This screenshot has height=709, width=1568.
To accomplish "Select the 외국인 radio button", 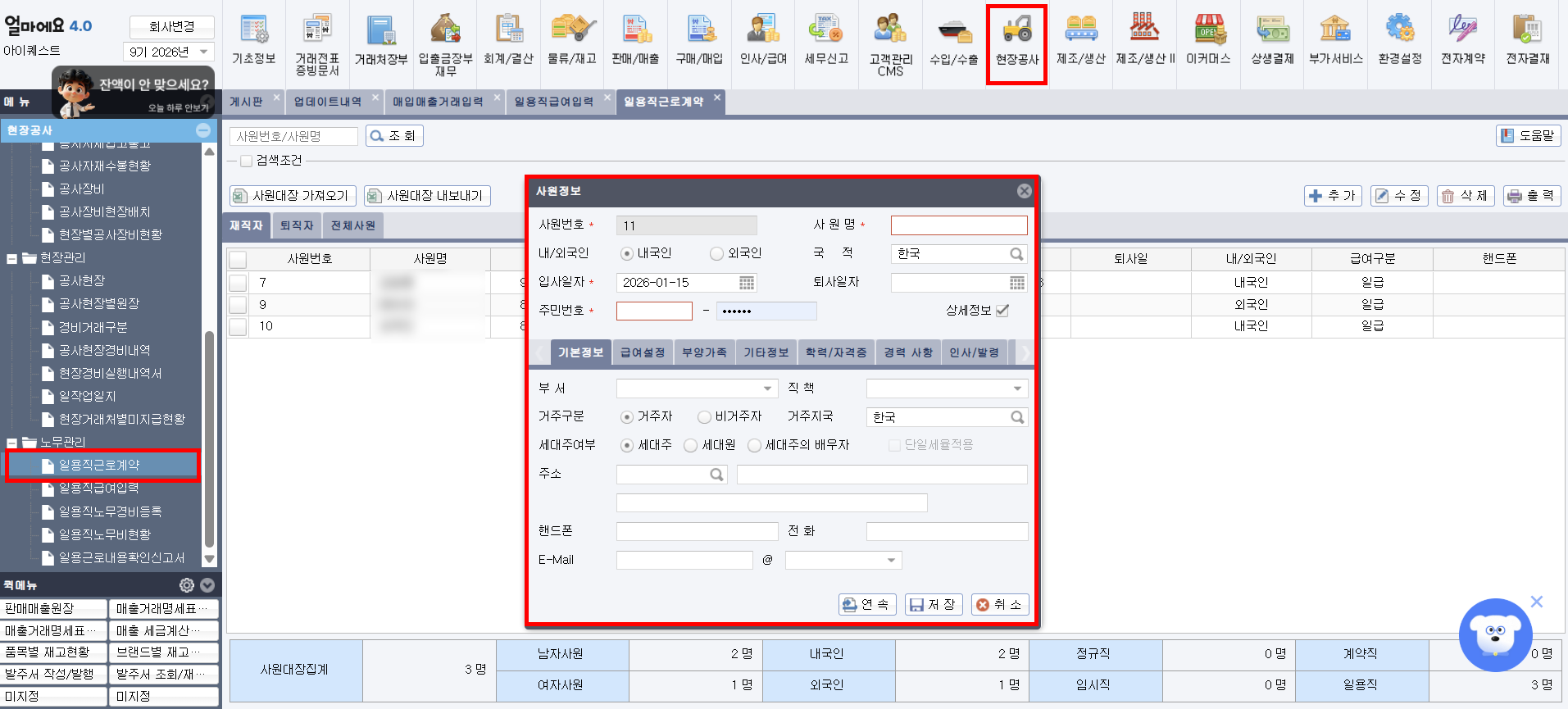I will pos(716,253).
